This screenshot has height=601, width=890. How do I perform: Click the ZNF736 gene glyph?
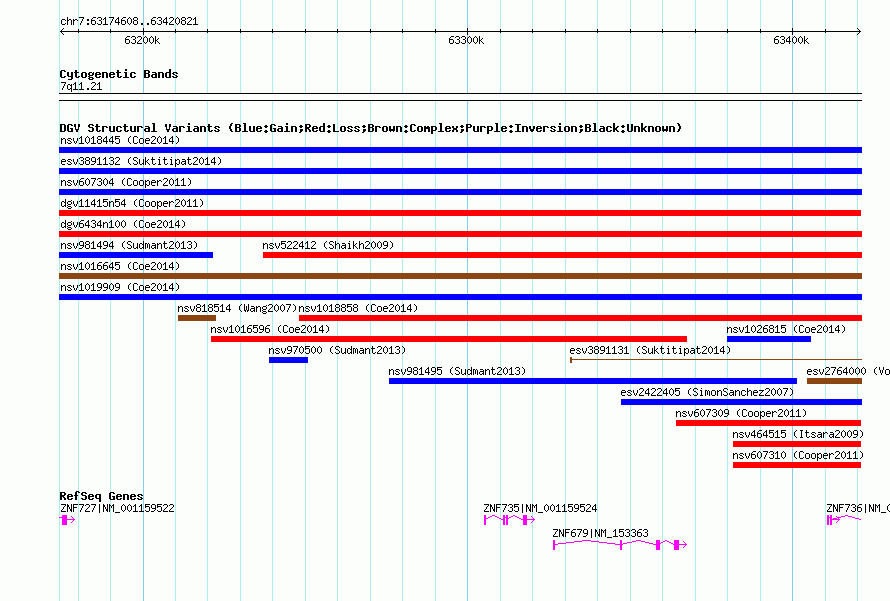(x=844, y=519)
